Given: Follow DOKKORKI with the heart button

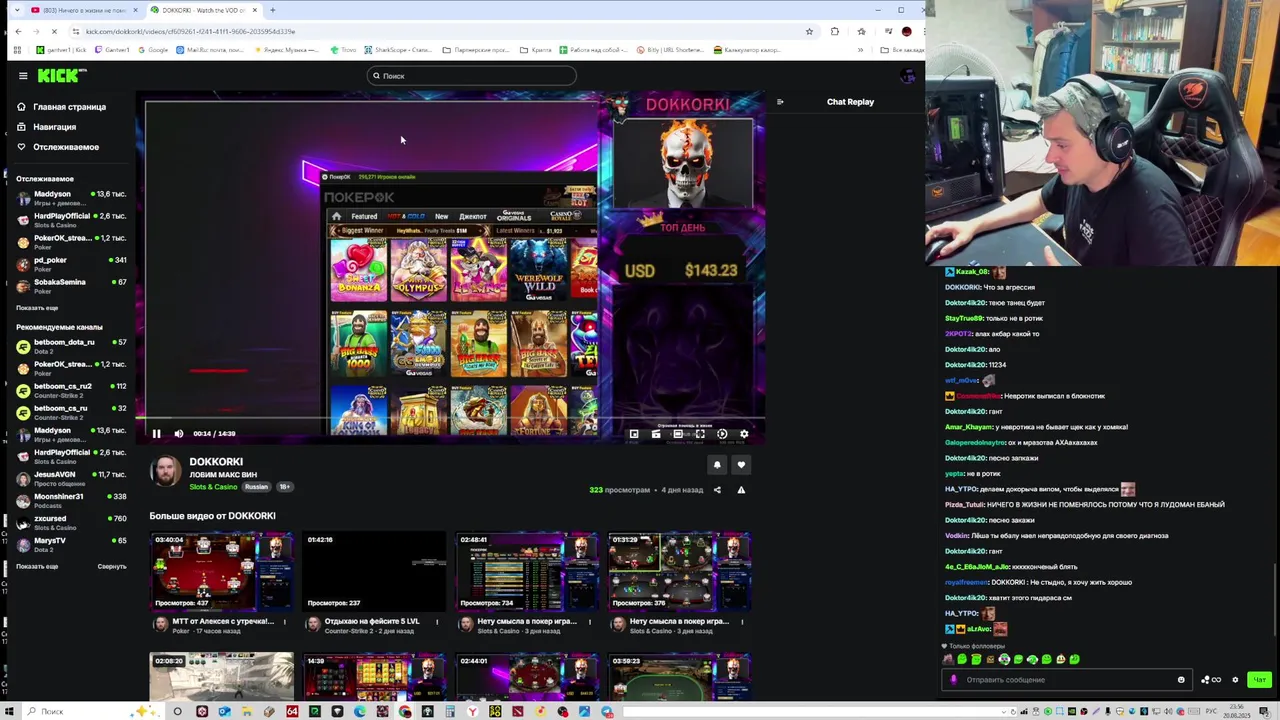Looking at the screenshot, I should point(741,465).
